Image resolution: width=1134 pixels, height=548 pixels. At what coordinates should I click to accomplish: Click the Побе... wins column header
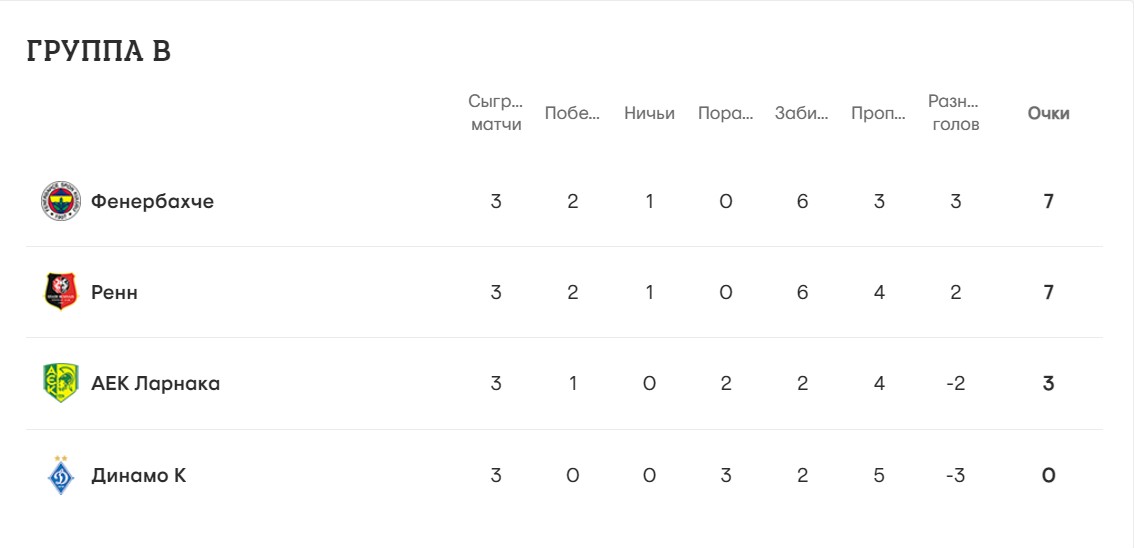click(572, 113)
